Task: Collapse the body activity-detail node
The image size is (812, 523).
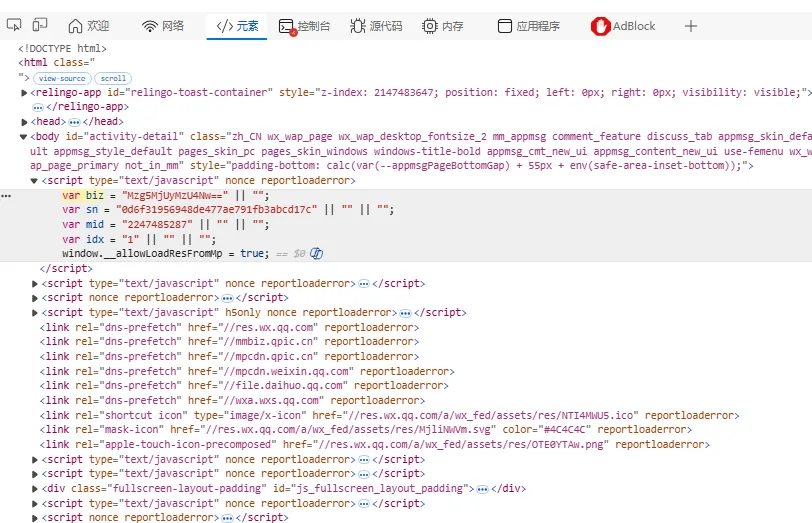Action: click(x=23, y=137)
